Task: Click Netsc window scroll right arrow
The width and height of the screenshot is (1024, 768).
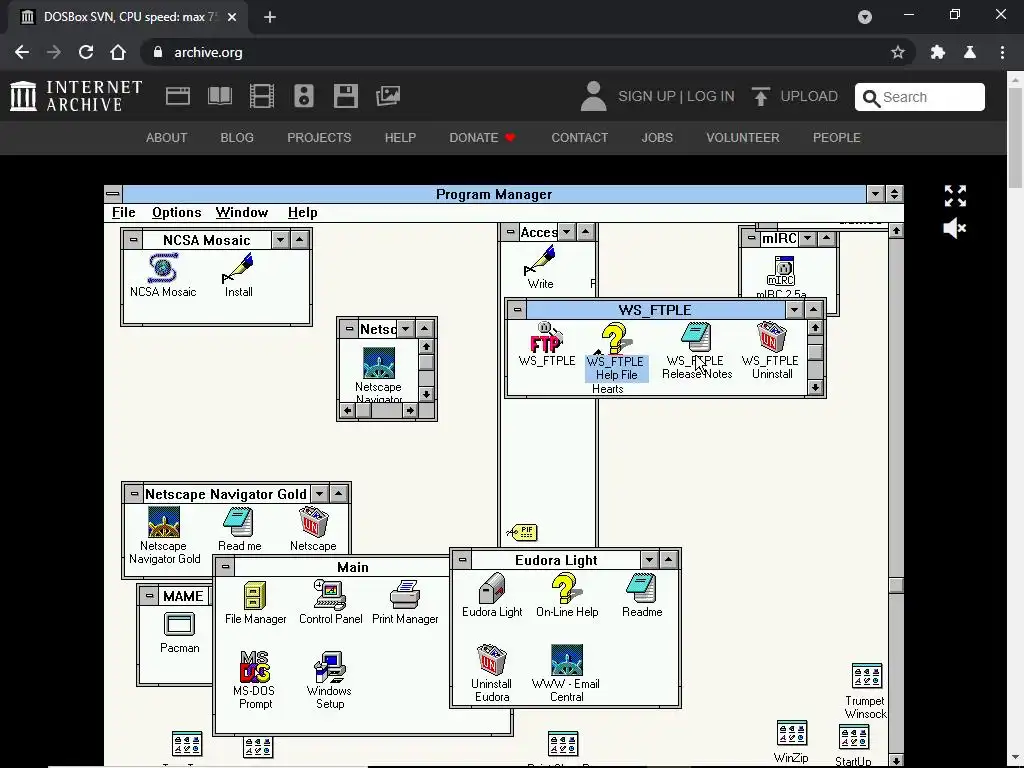Action: (x=409, y=410)
